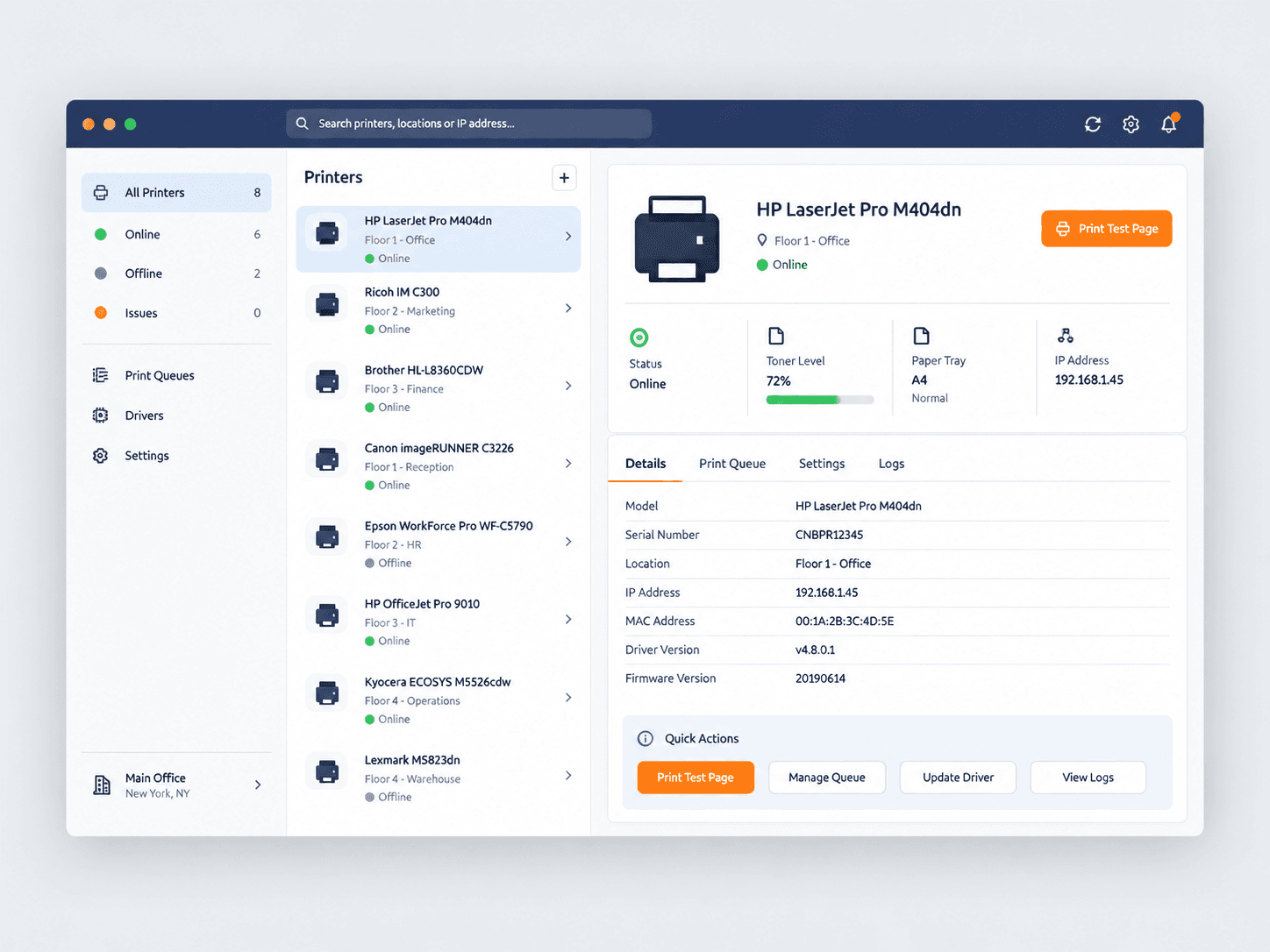Filter by Offline printers in sidebar
Image resolution: width=1270 pixels, height=952 pixels.
point(176,274)
